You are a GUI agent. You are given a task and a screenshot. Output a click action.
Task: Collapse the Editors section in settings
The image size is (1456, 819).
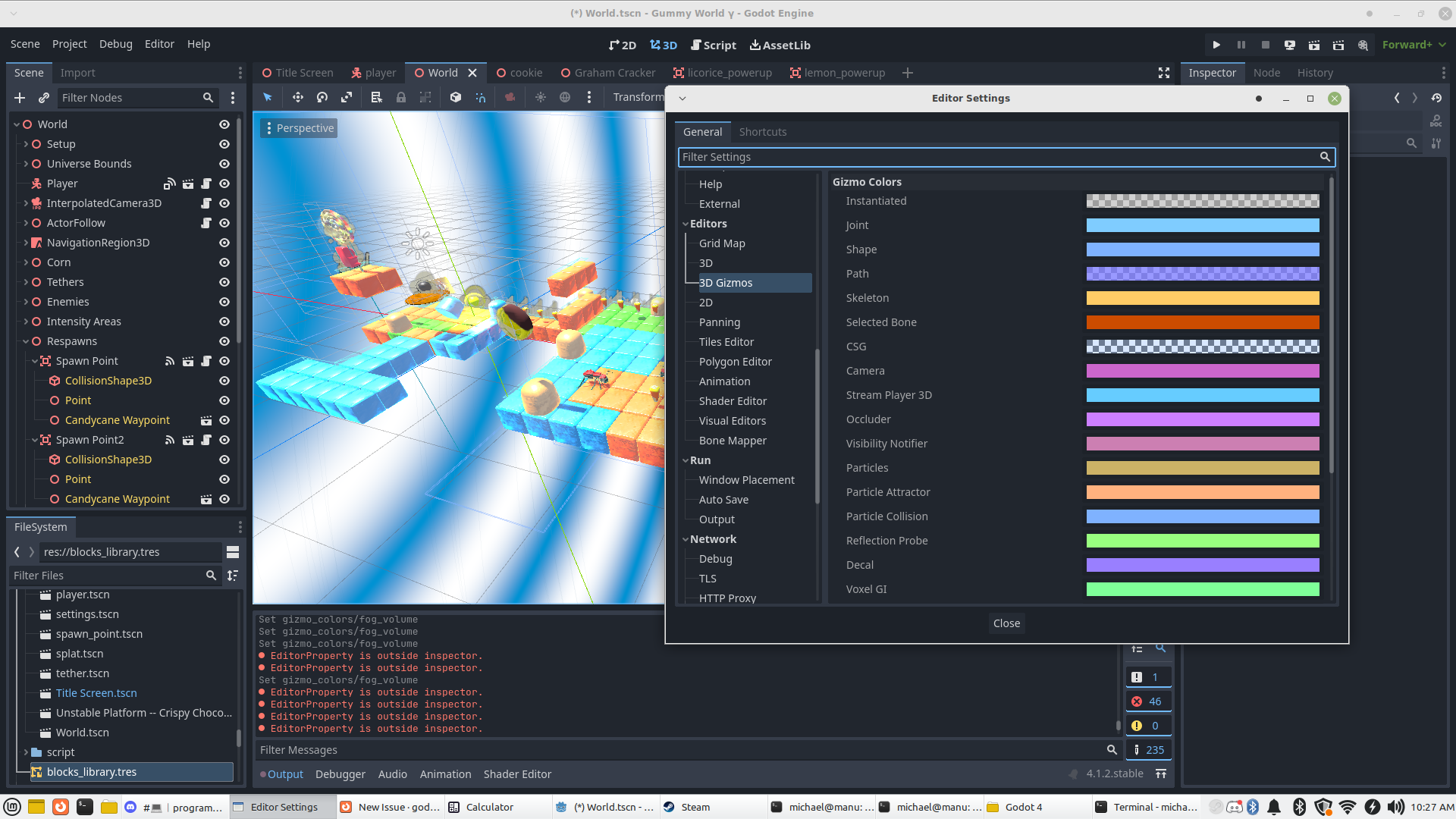[686, 224]
